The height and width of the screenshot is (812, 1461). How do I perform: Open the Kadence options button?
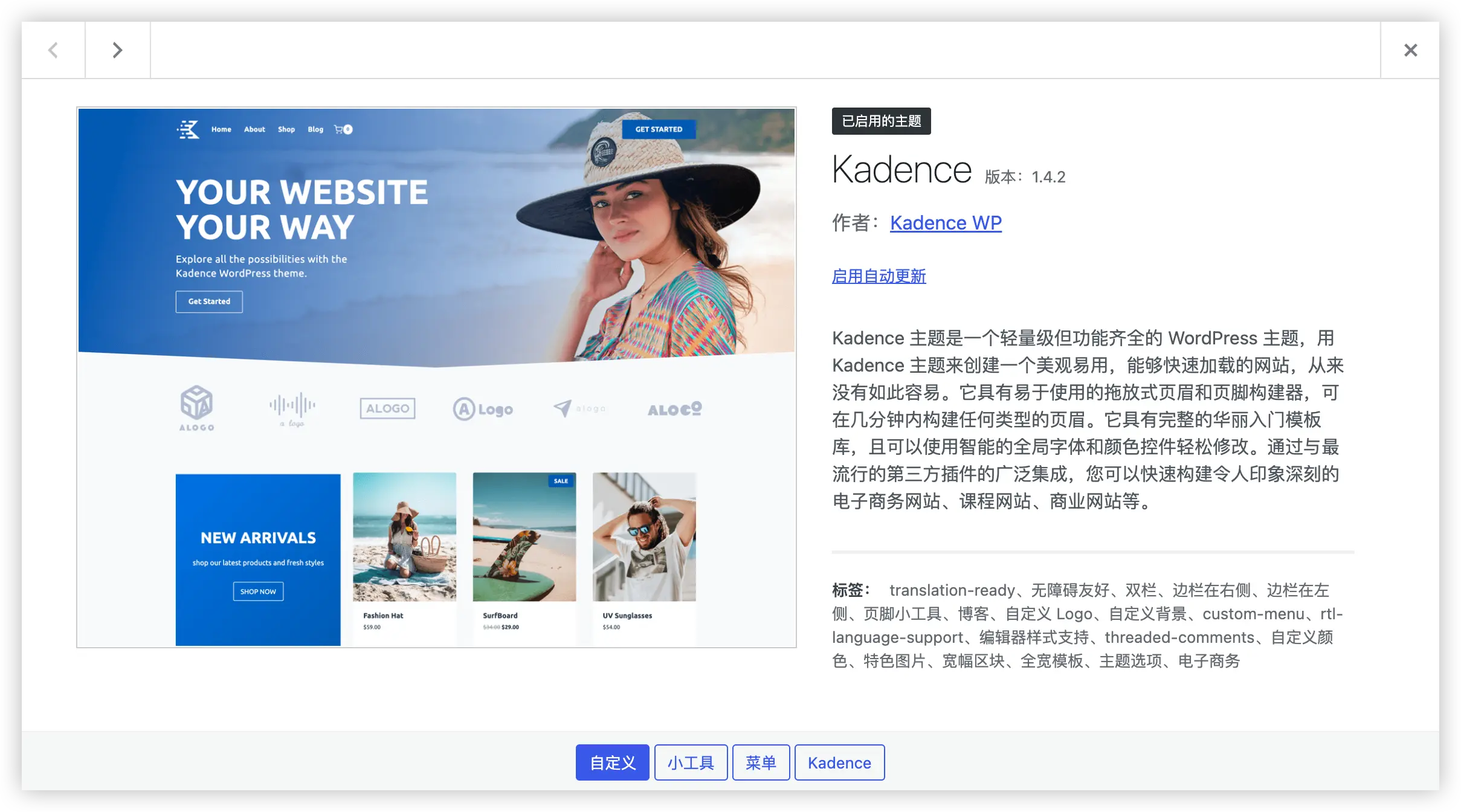click(839, 762)
